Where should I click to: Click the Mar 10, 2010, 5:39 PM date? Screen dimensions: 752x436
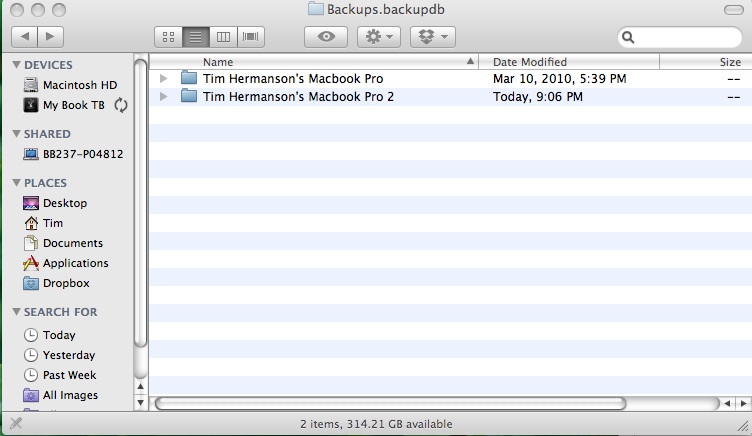[x=560, y=79]
